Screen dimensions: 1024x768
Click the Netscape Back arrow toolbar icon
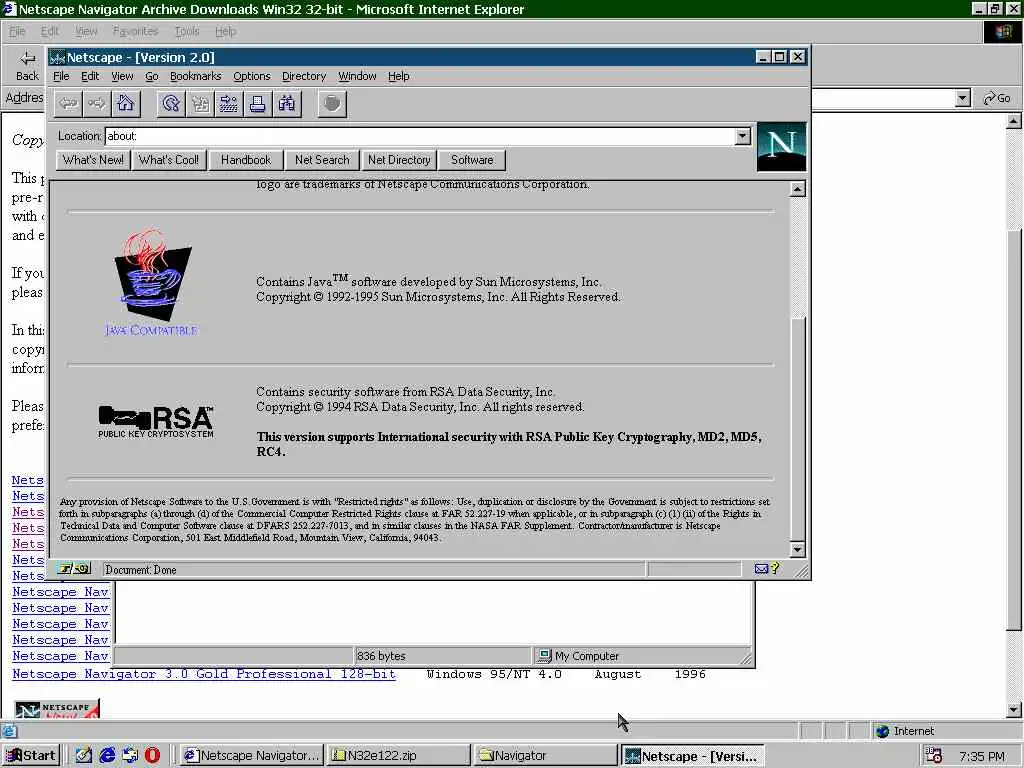click(68, 103)
